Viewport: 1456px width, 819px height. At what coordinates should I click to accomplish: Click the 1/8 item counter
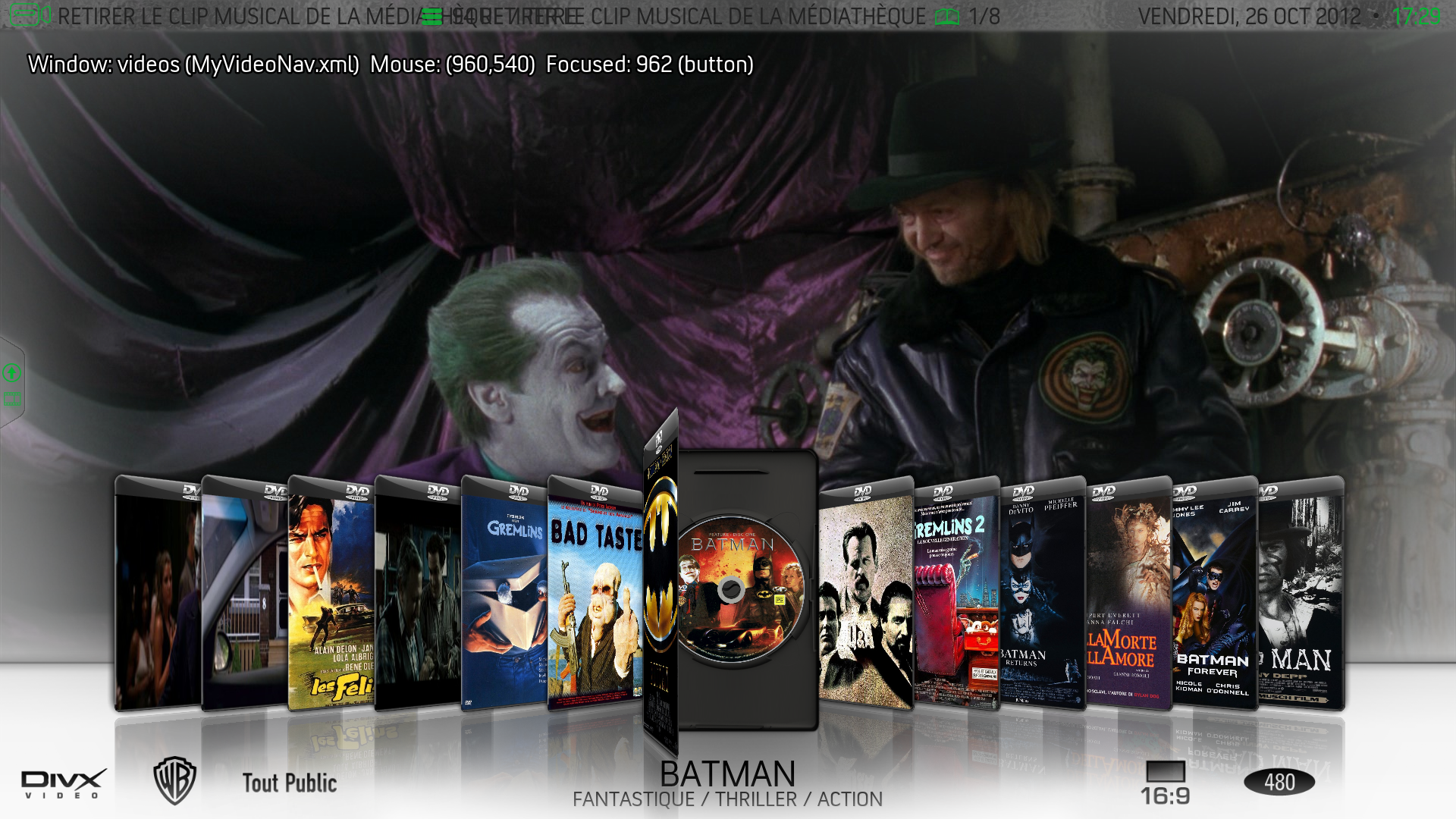984,17
